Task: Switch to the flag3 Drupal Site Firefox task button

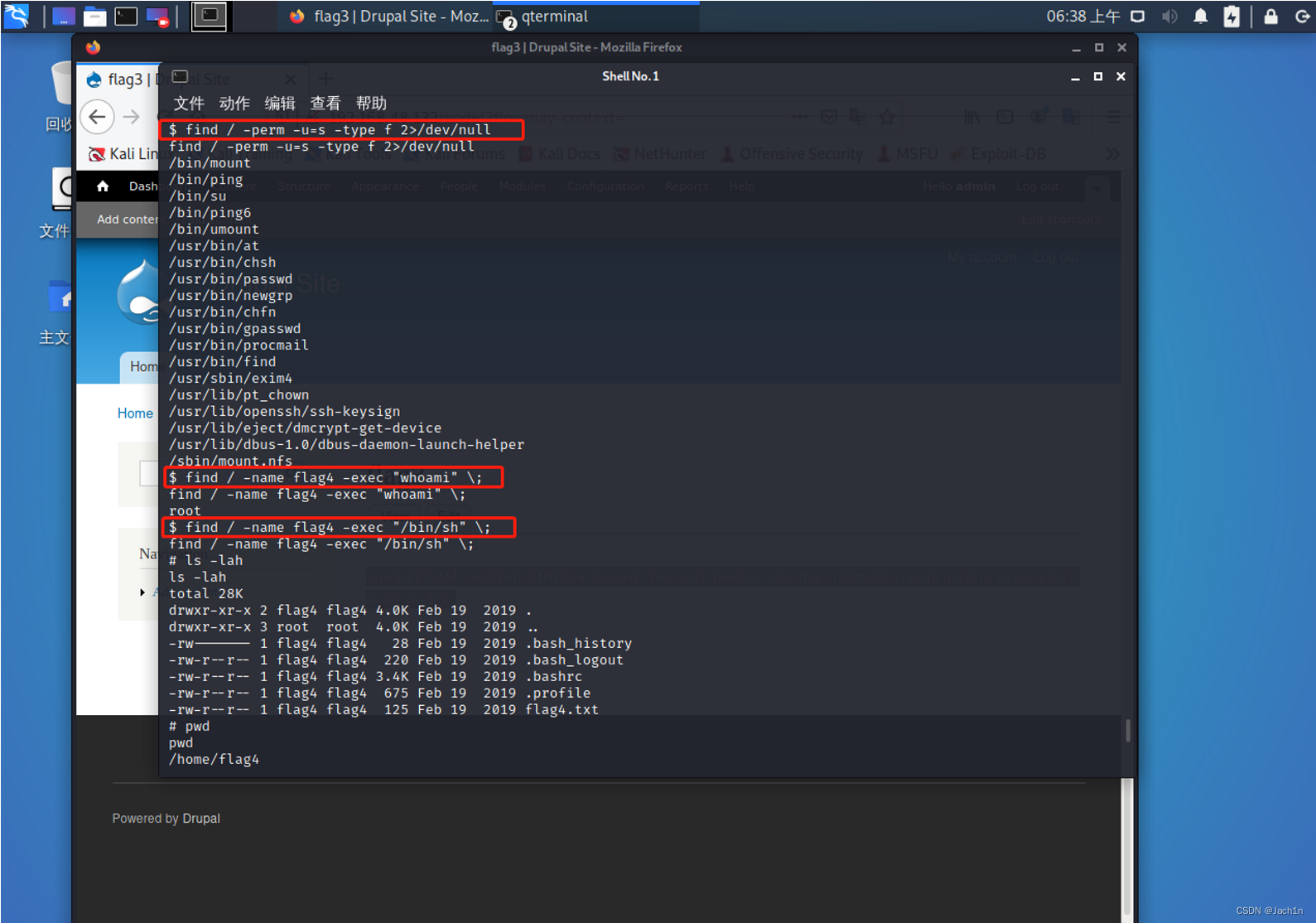Action: [x=388, y=17]
